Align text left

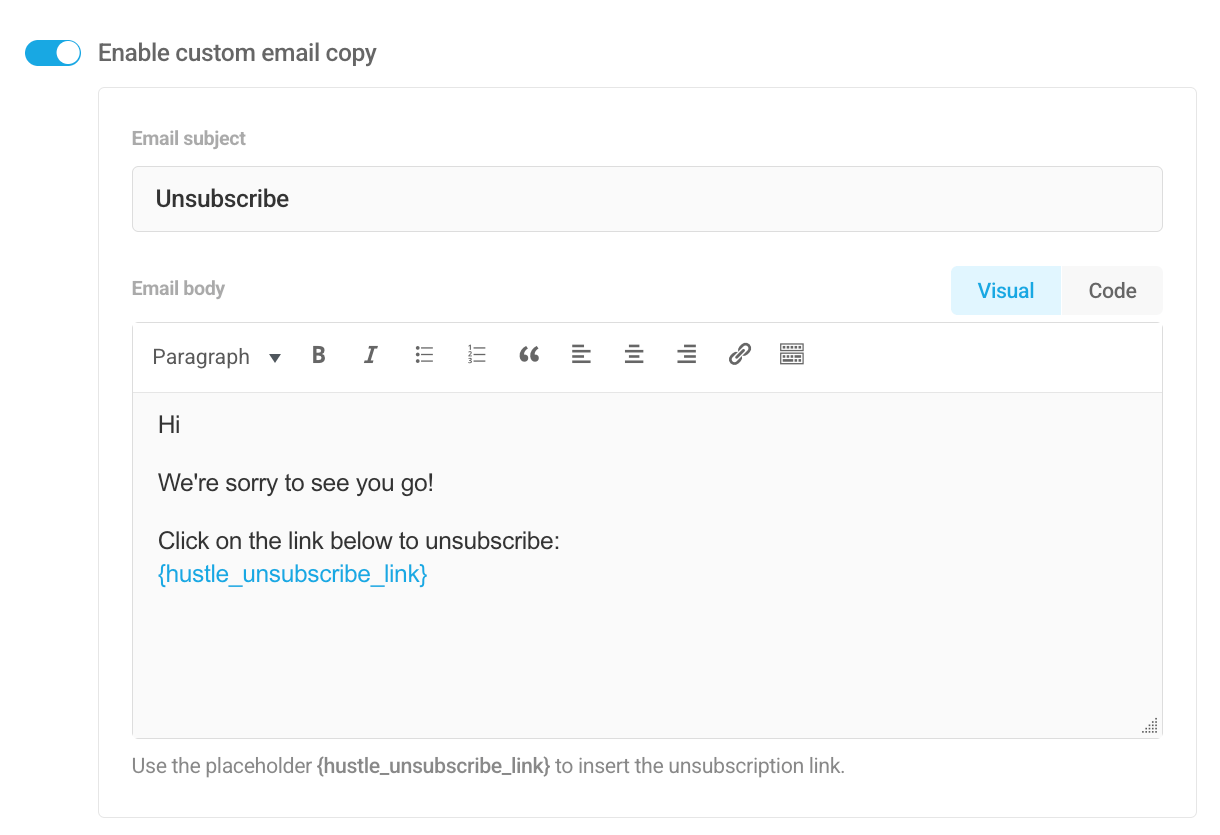point(581,354)
